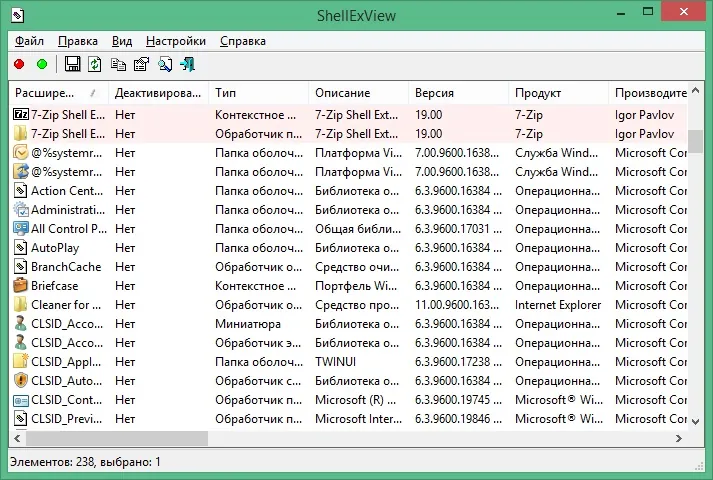Viewport: 713px width, 480px height.
Task: Click the exit toolbar icon
Action: coord(187,64)
